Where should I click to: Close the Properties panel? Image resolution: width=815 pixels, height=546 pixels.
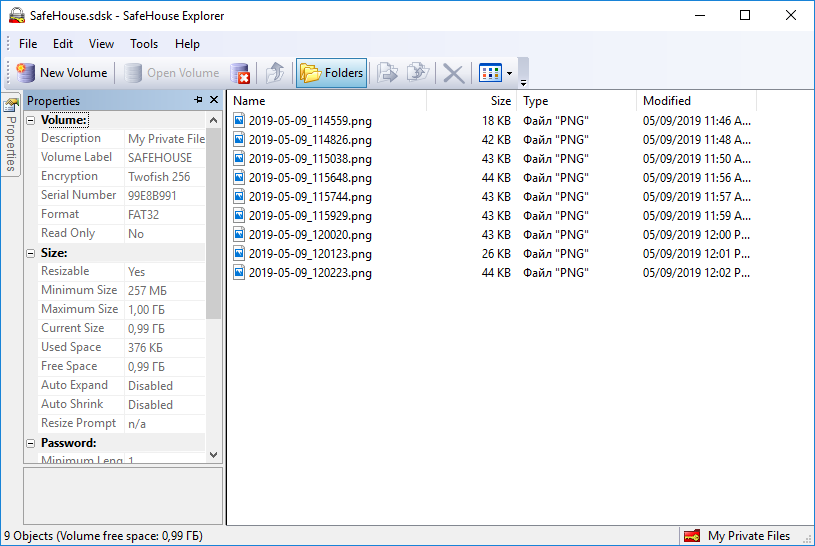pos(214,100)
